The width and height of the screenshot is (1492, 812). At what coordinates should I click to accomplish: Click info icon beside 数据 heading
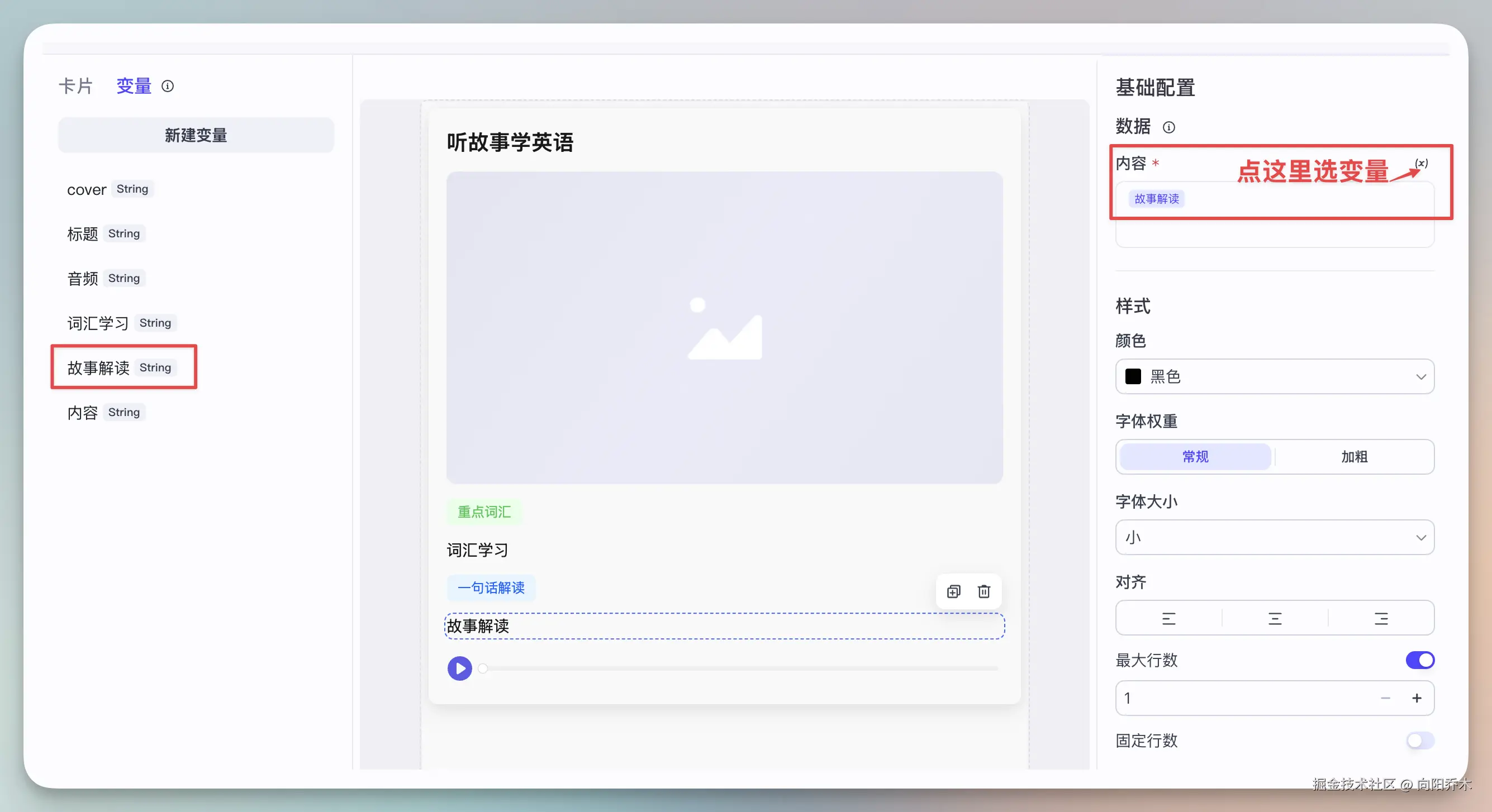[1169, 127]
